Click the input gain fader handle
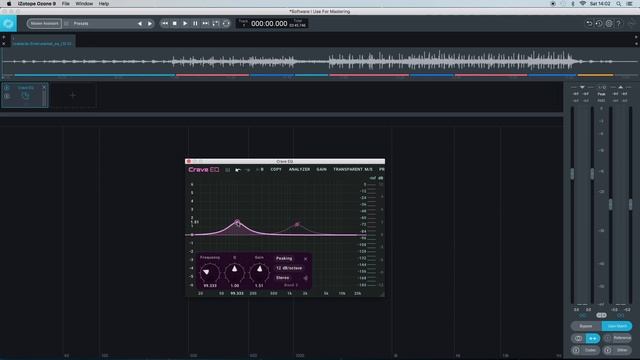The image size is (640, 360). coord(572,173)
